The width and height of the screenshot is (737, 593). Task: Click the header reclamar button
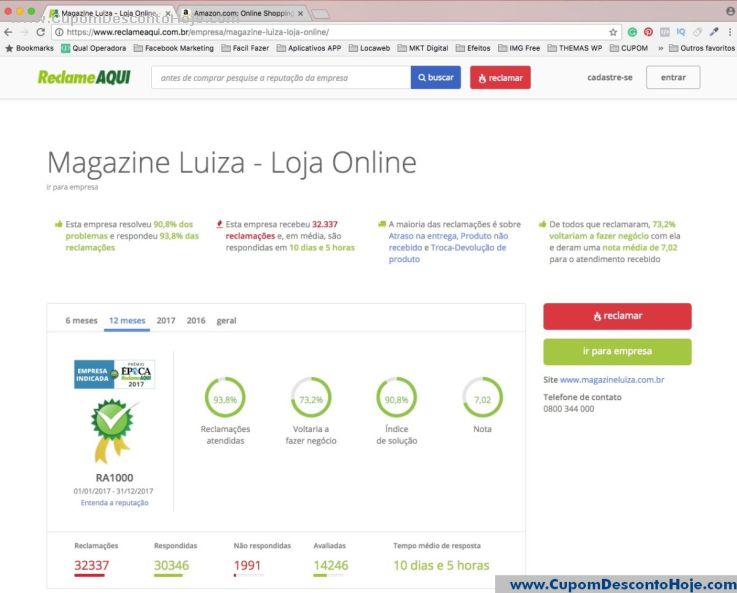coord(500,78)
